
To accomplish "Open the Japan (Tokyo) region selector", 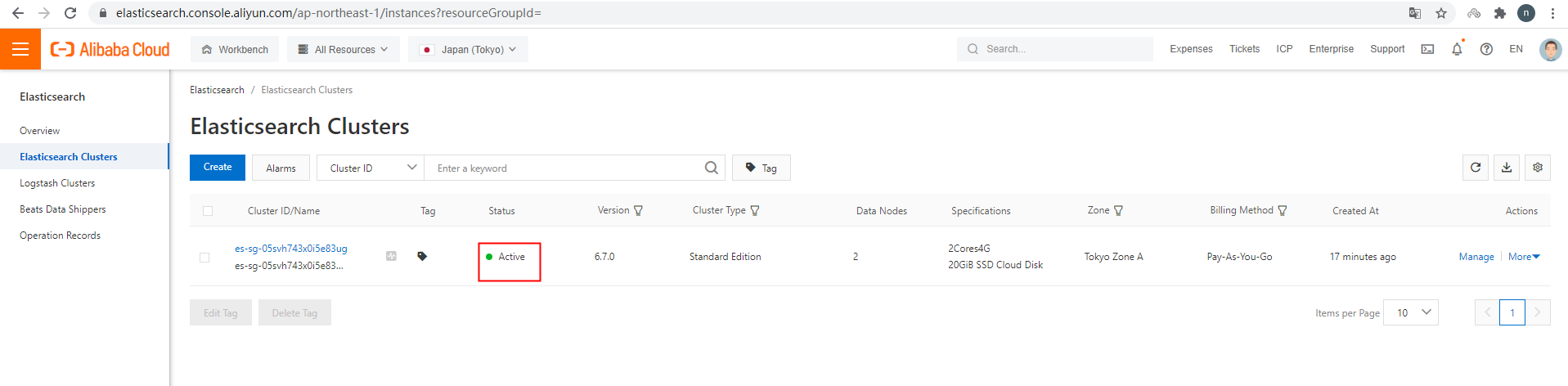I will click(468, 49).
